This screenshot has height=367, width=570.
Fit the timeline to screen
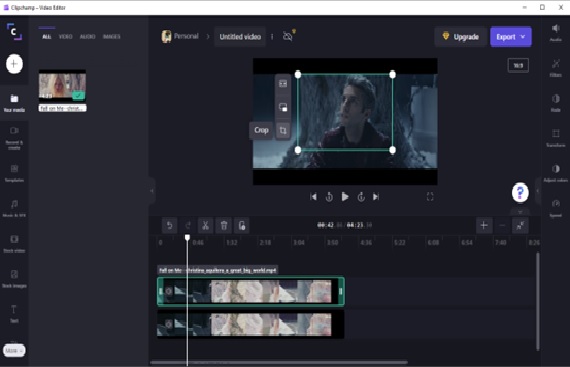point(520,226)
